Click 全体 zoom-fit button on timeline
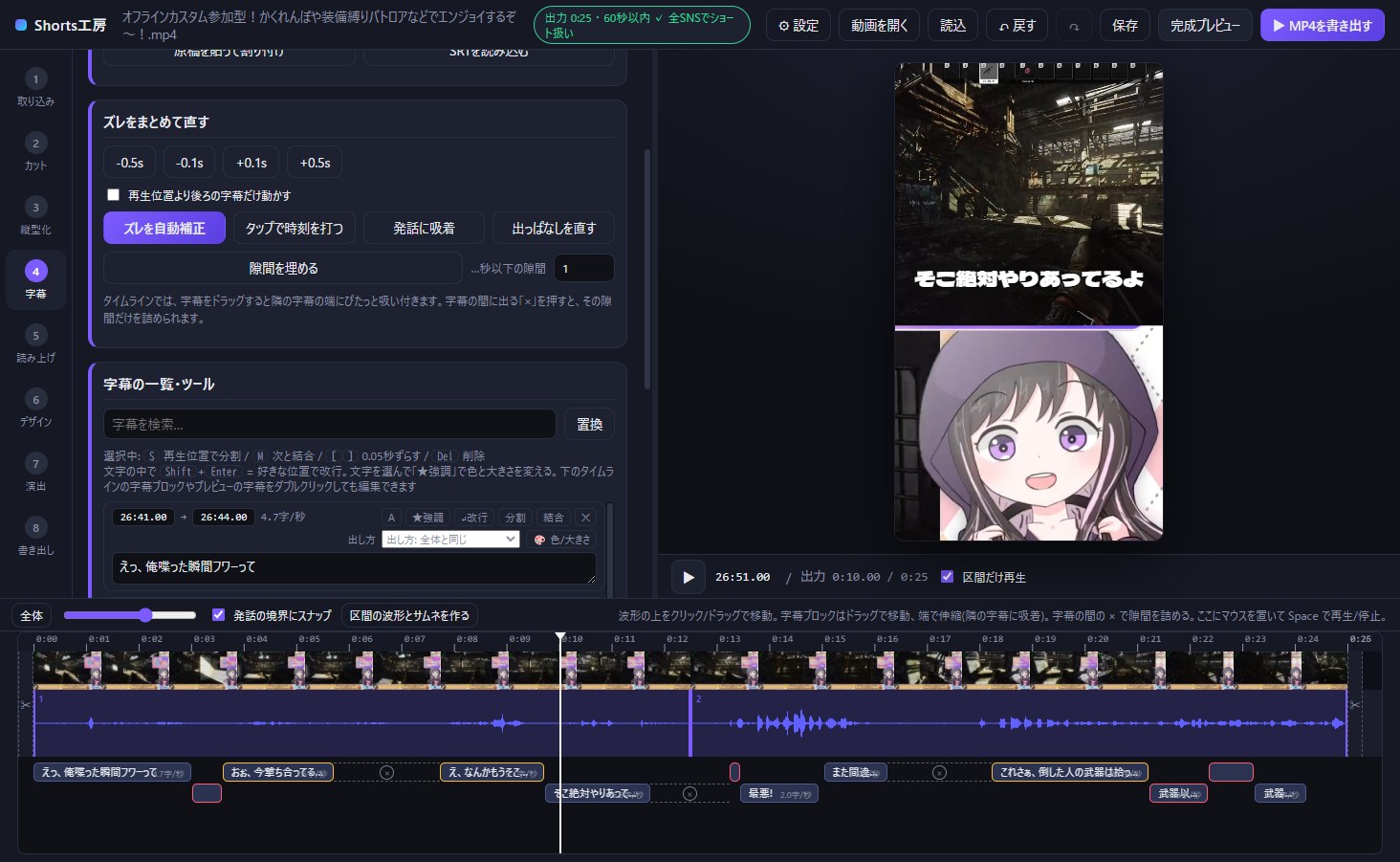 pyautogui.click(x=32, y=615)
